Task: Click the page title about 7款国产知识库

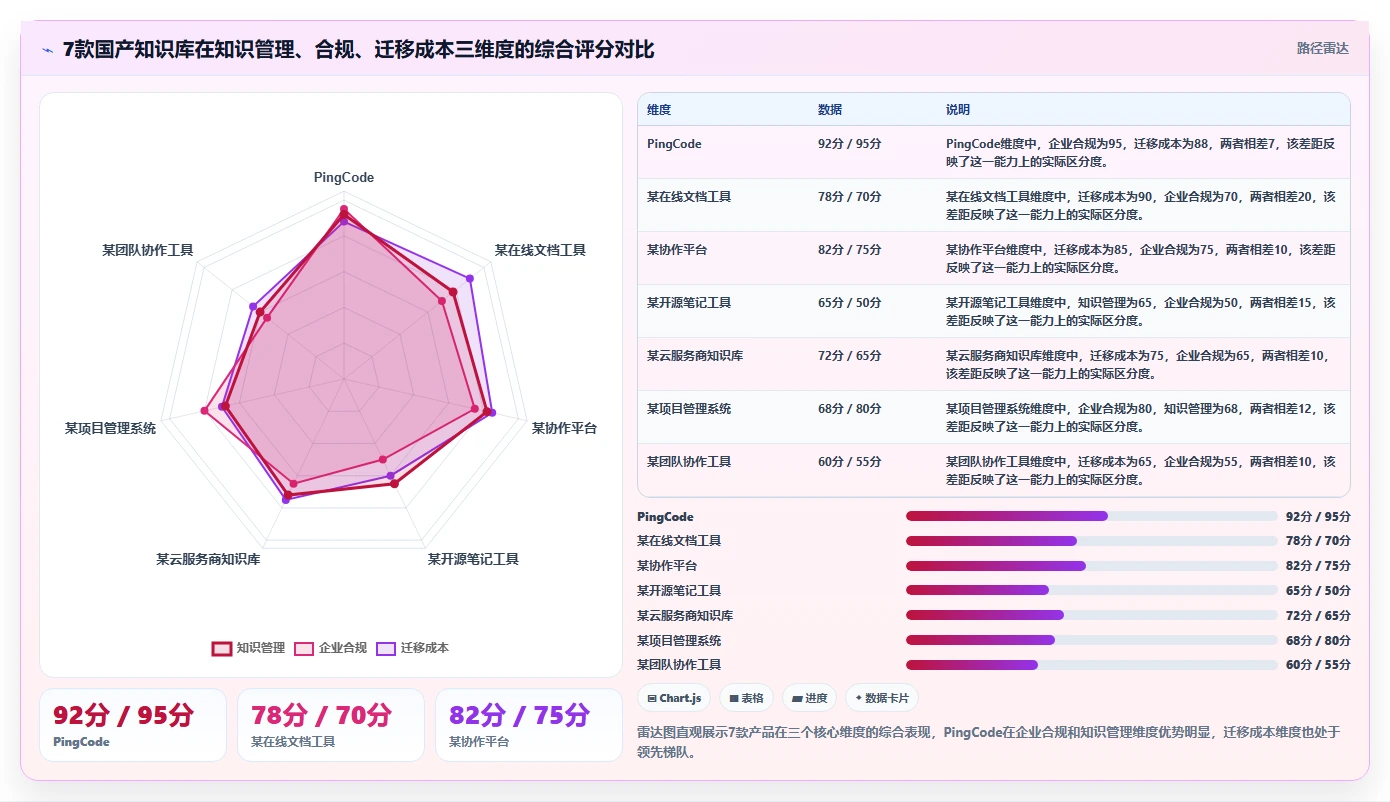Action: point(359,50)
